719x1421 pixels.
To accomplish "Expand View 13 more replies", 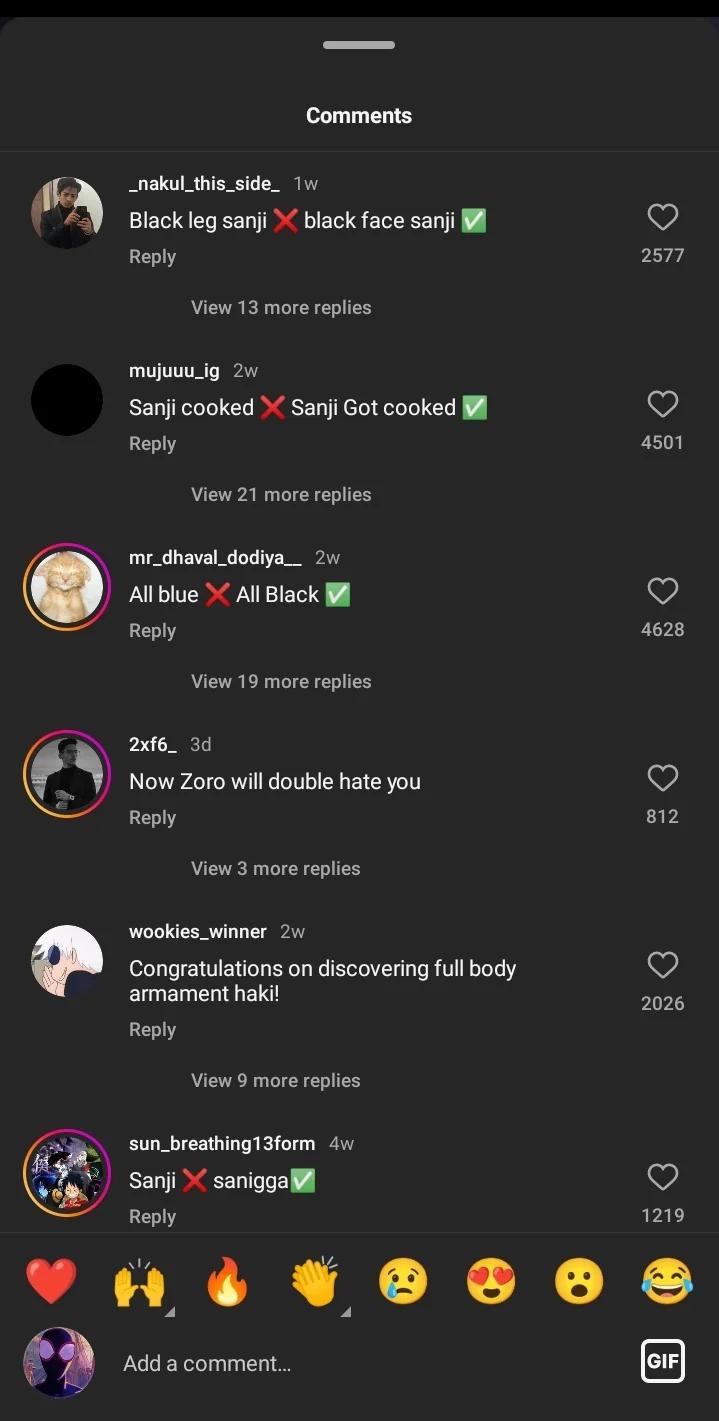I will [x=281, y=308].
